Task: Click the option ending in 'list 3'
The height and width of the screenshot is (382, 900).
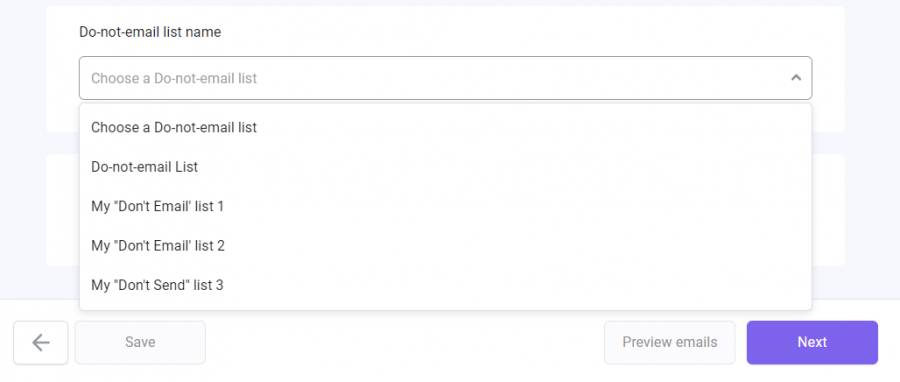Action: point(445,285)
